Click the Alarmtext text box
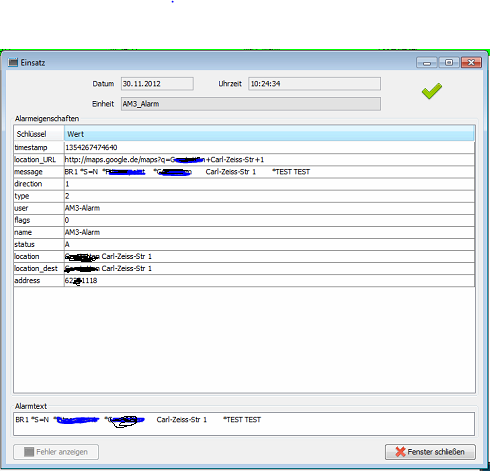 pyautogui.click(x=244, y=424)
